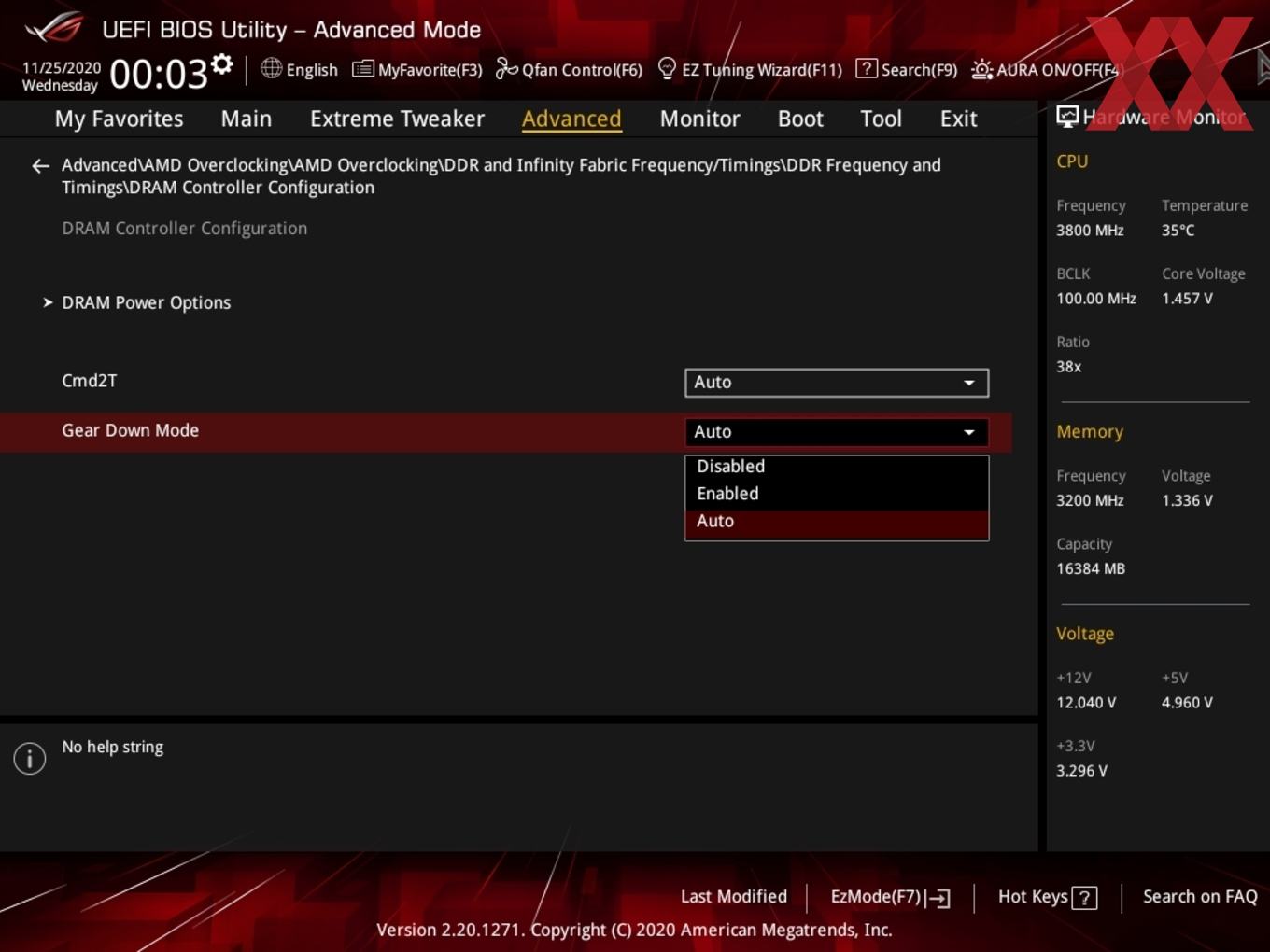Choose Auto in Gear Down Mode list
This screenshot has width=1270, height=952.
click(837, 522)
